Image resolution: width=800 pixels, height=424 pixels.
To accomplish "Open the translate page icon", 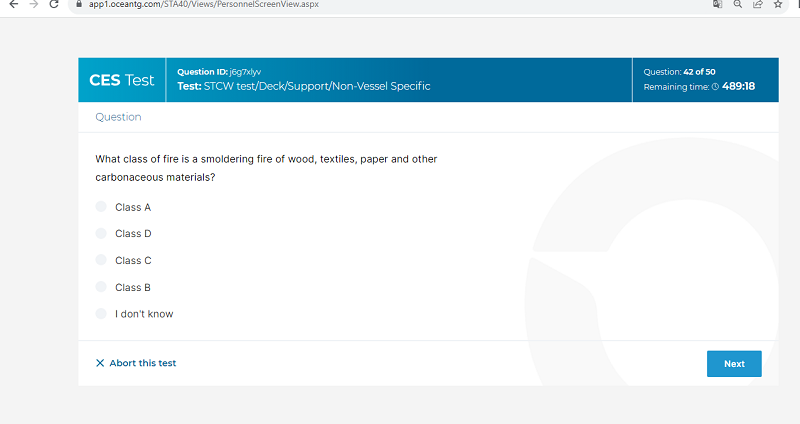I will [717, 4].
